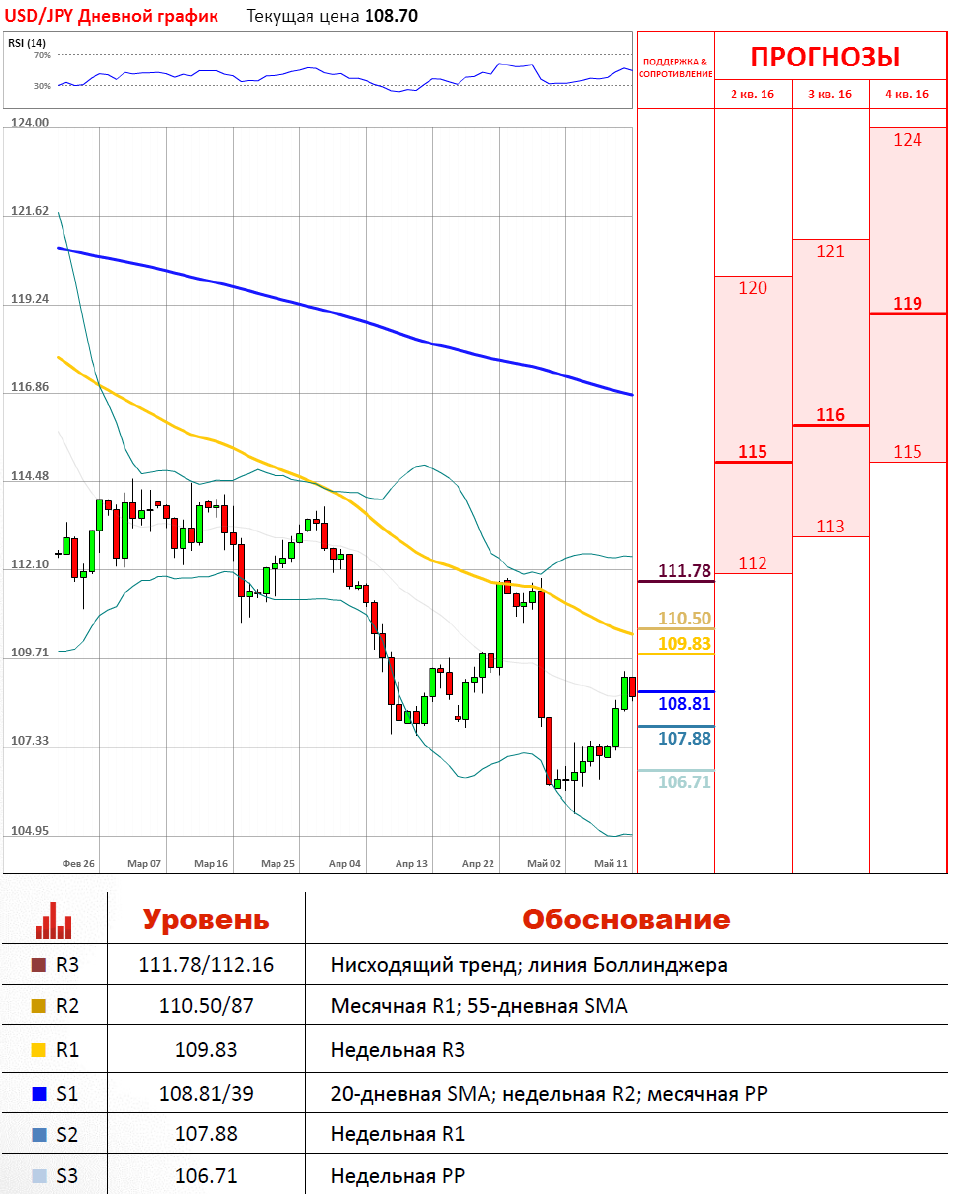
Task: Select the 4 кв. 16 forecast column header
Action: [x=907, y=94]
